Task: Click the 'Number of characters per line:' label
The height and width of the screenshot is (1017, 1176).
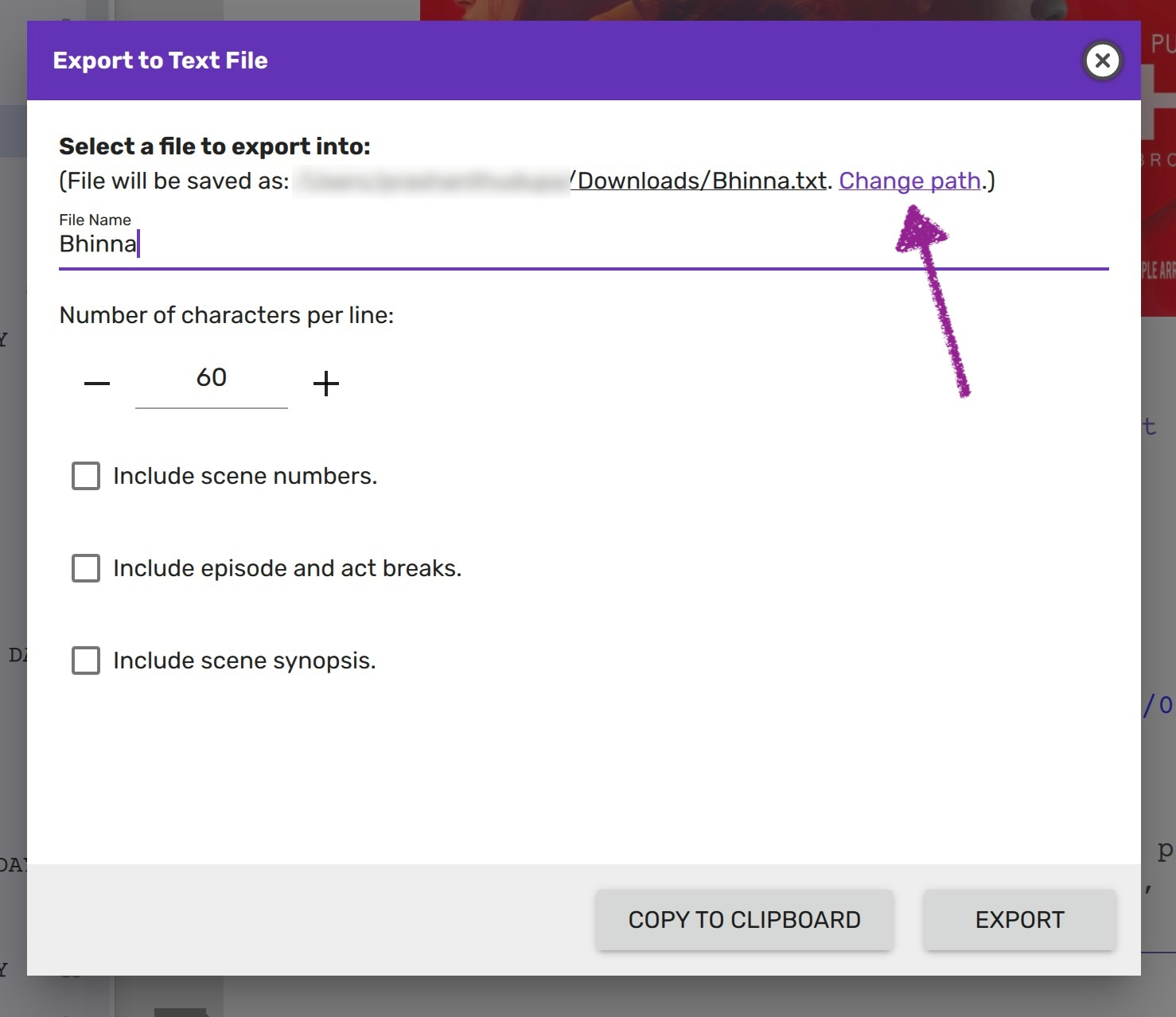Action: pyautogui.click(x=227, y=315)
